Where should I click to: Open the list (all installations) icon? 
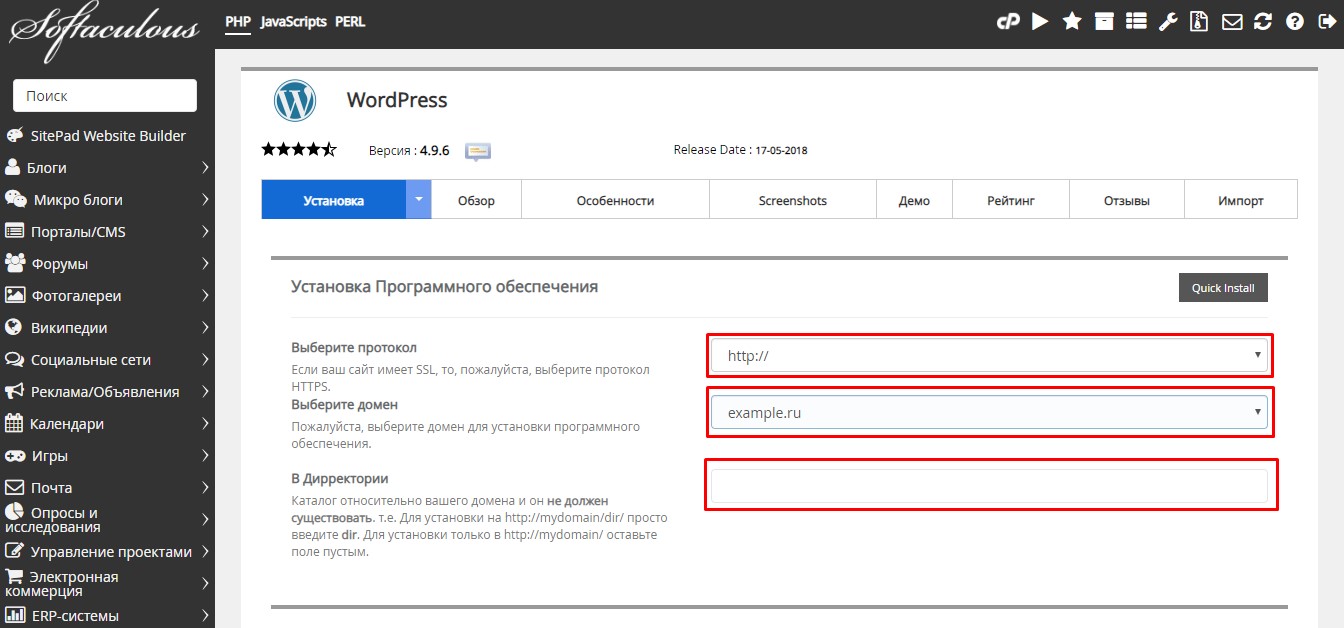point(1136,21)
